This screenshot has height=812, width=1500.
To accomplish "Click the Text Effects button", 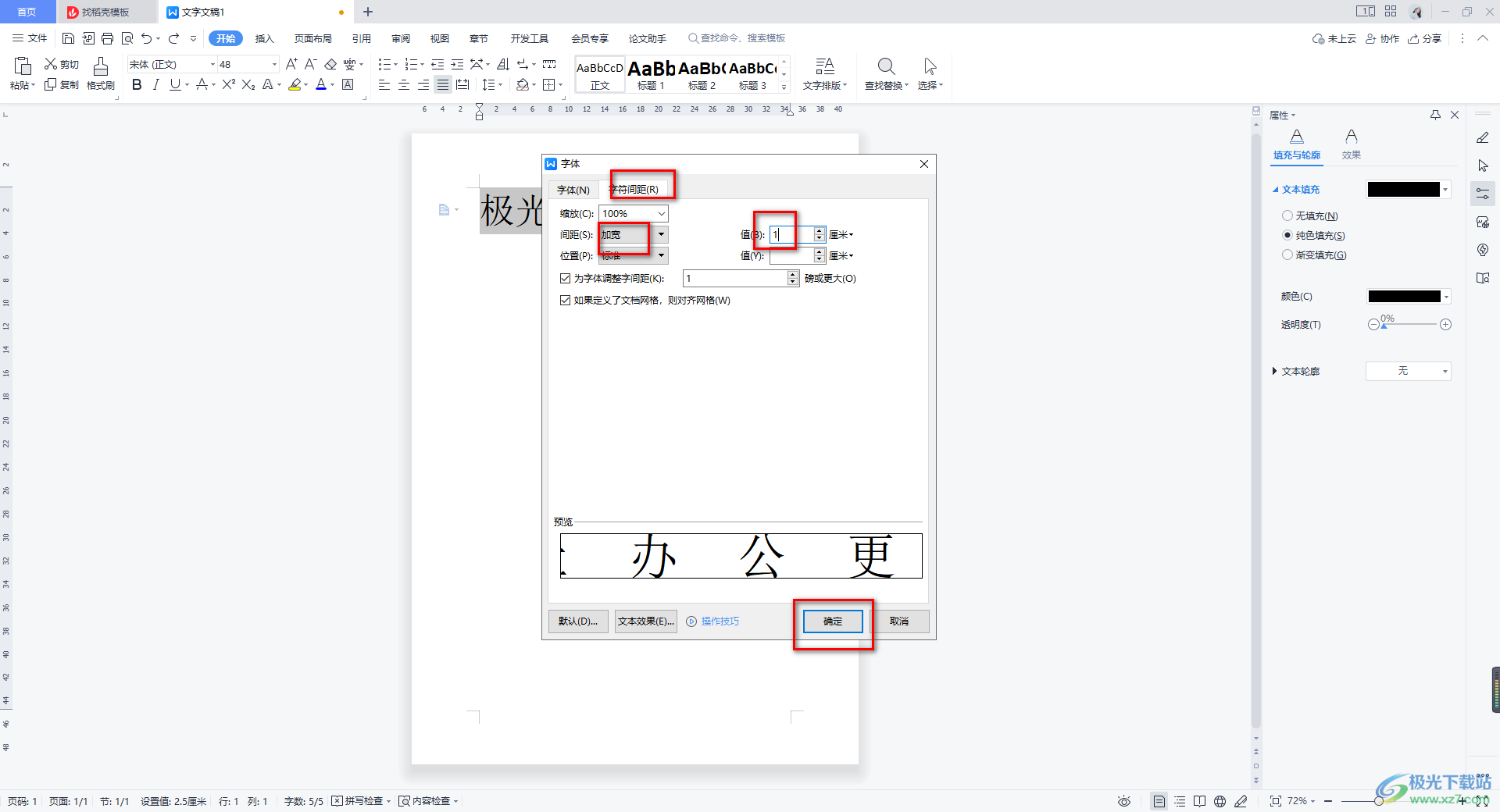I will (x=646, y=621).
